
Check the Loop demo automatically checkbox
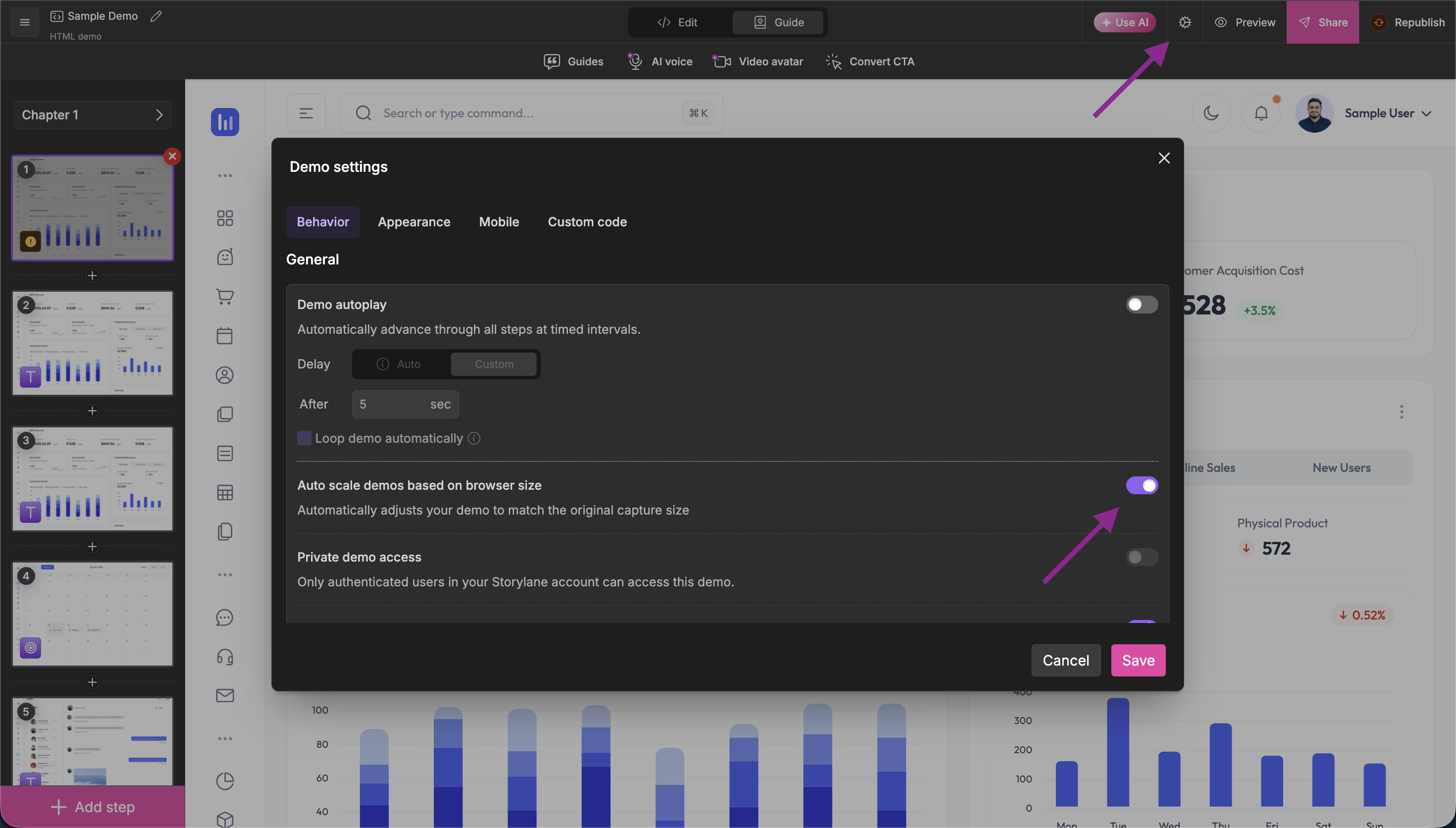tap(304, 438)
